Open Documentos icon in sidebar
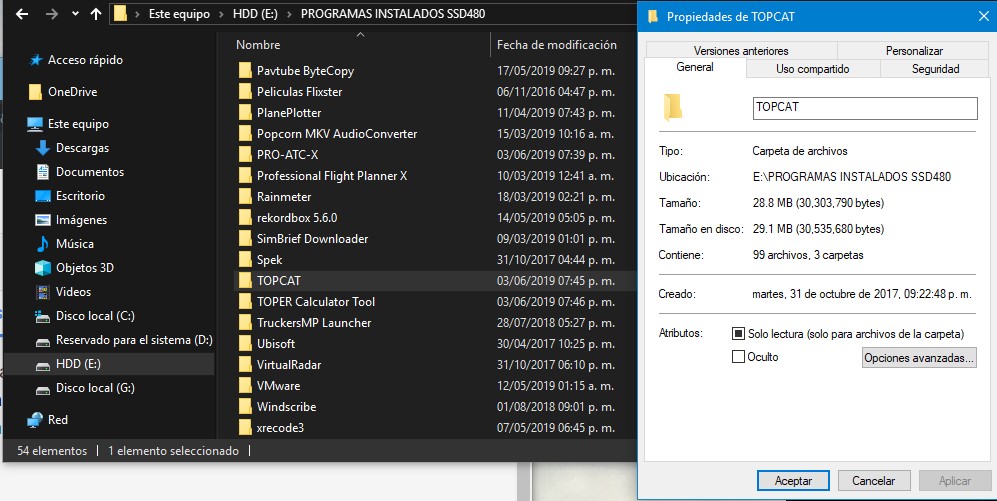This screenshot has height=501, width=997. (43, 172)
